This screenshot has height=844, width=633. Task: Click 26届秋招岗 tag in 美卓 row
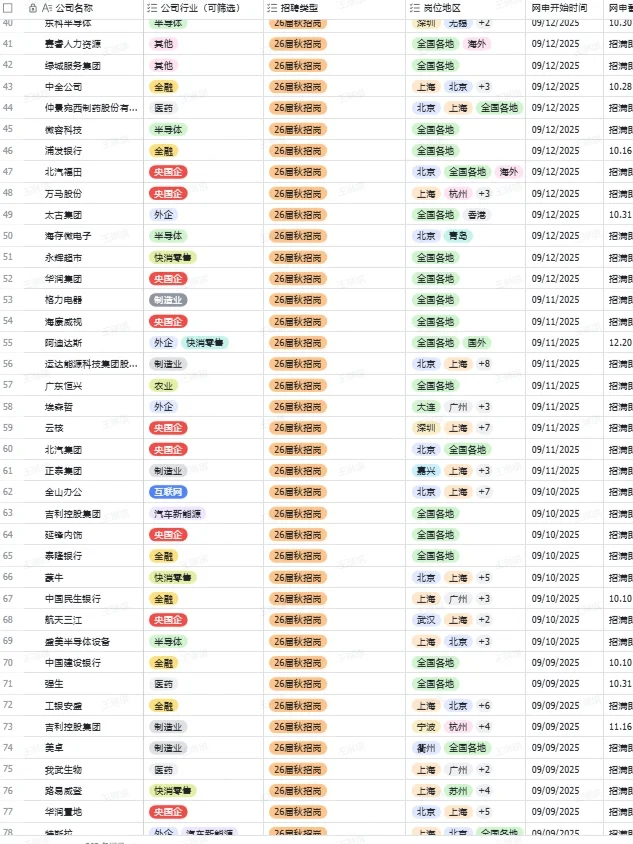tap(298, 748)
